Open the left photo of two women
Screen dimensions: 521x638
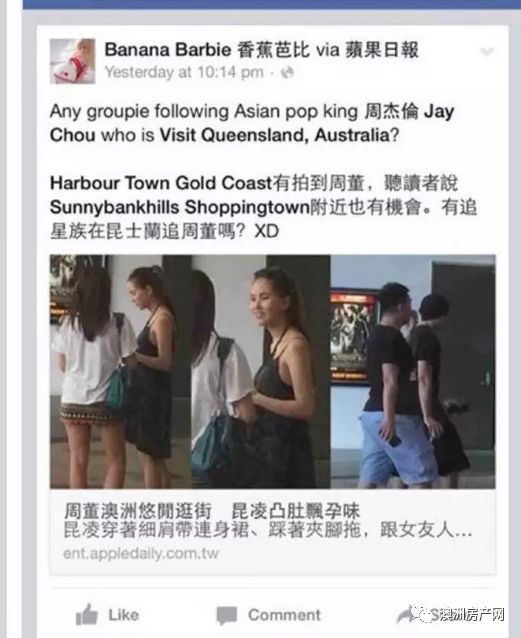click(x=120, y=371)
